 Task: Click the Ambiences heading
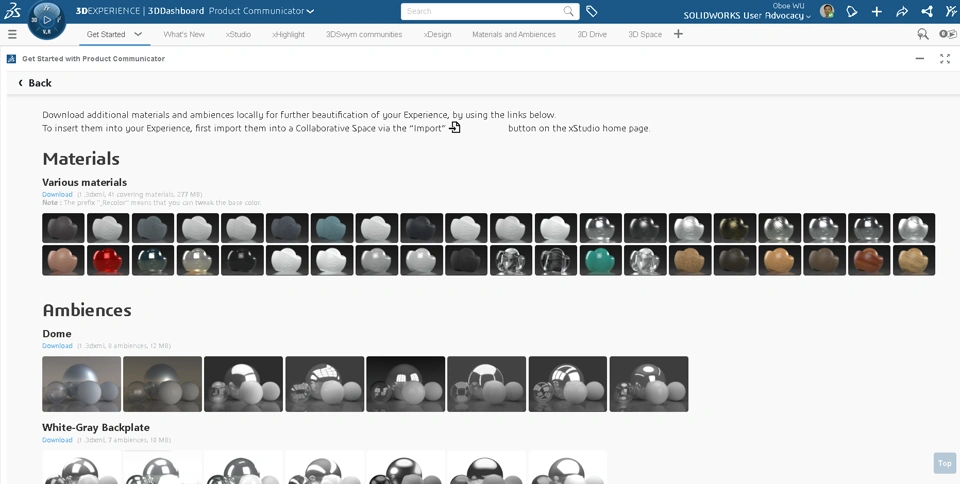(87, 310)
